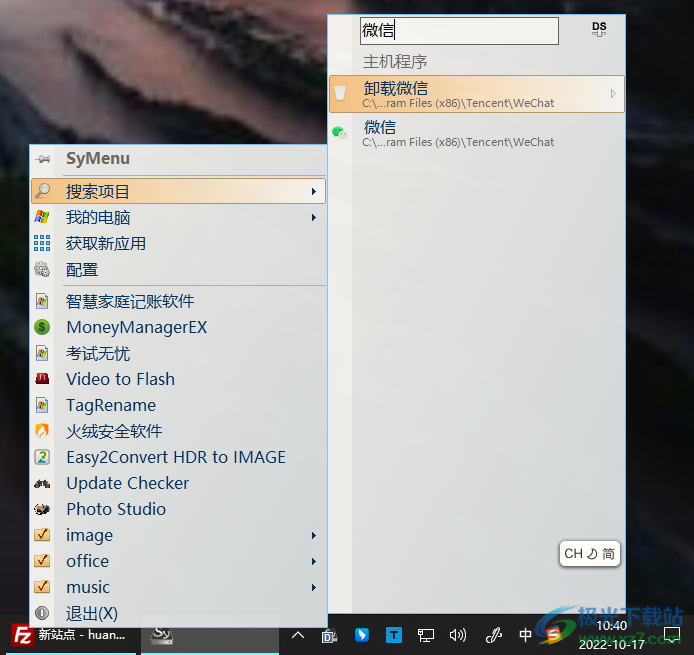Expand the office submenu arrow
This screenshot has width=694, height=655.
(313, 562)
